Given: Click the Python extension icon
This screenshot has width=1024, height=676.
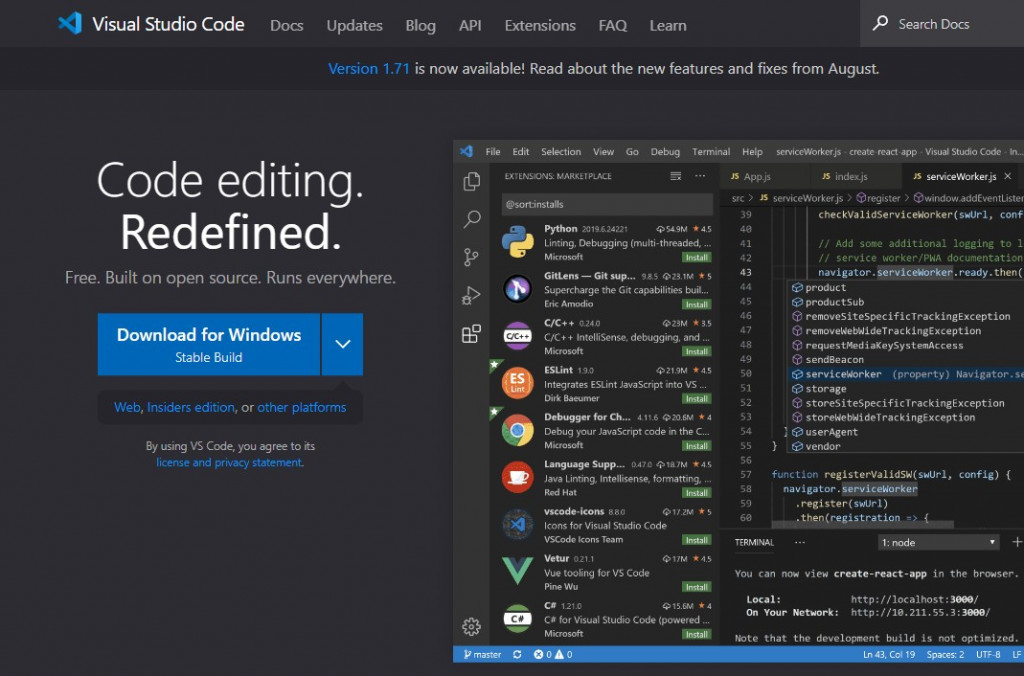Looking at the screenshot, I should pyautogui.click(x=518, y=242).
